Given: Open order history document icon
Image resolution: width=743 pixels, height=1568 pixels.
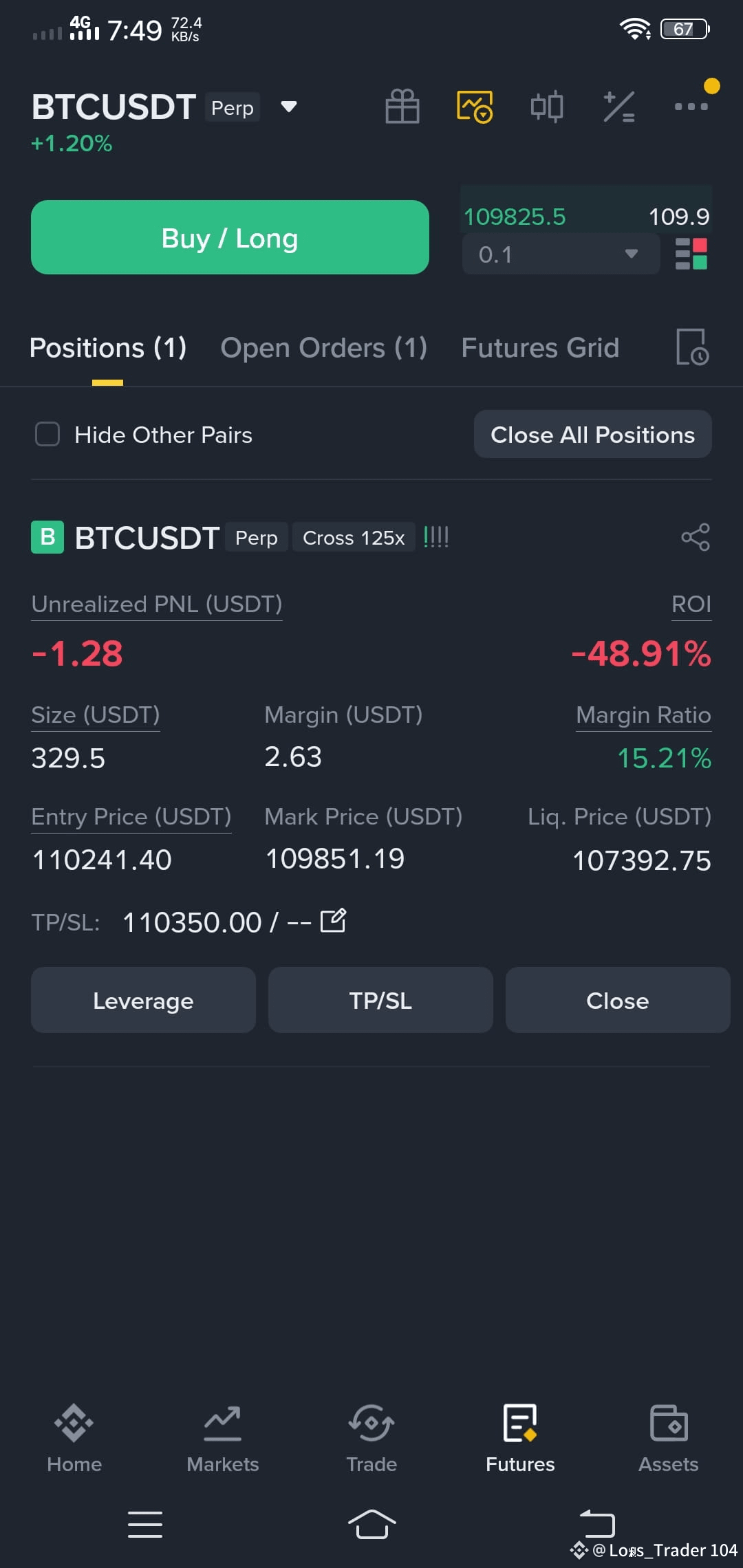Looking at the screenshot, I should tap(692, 347).
